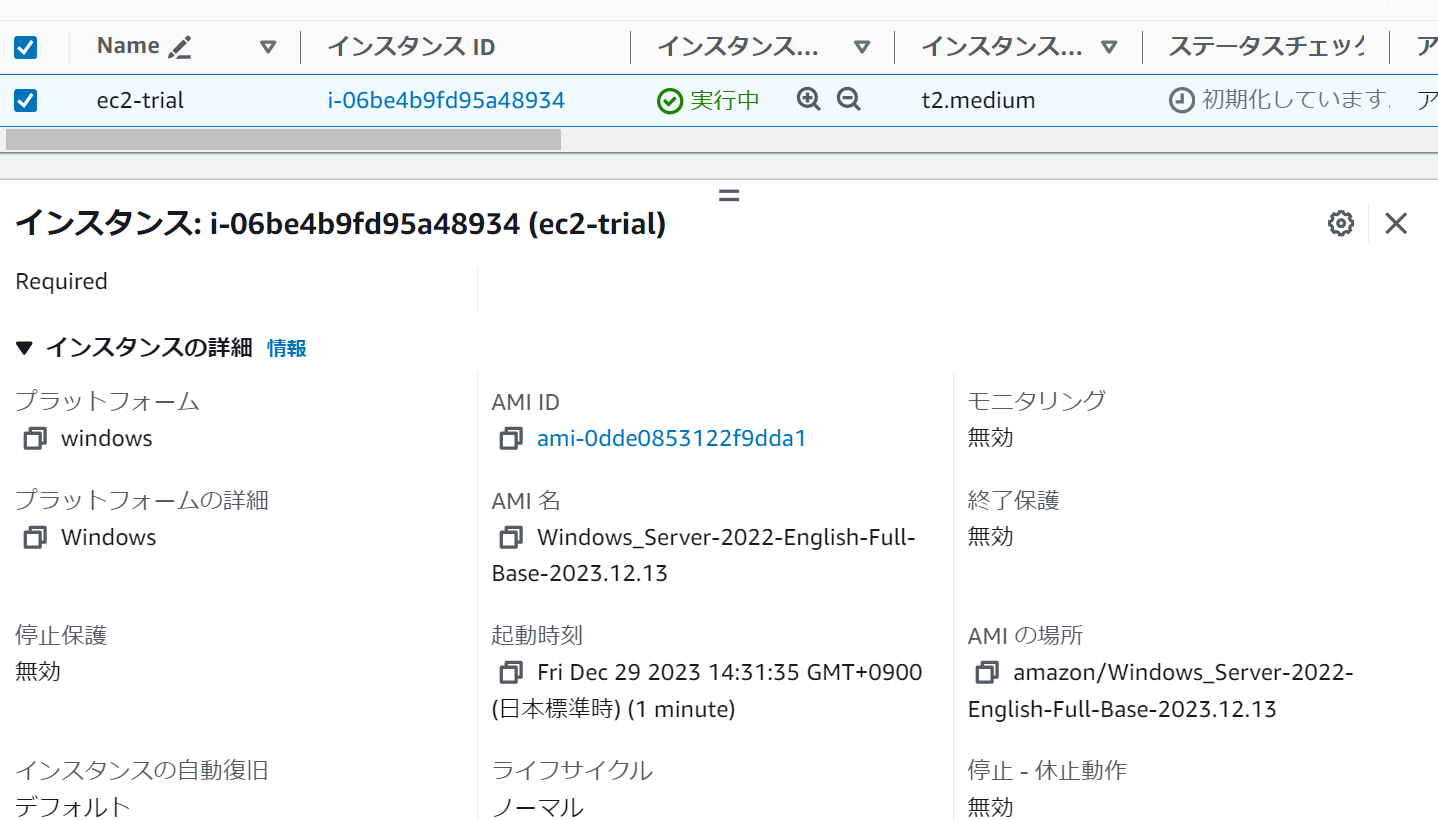Copy the launch time value
The image size is (1438, 820).
(511, 672)
